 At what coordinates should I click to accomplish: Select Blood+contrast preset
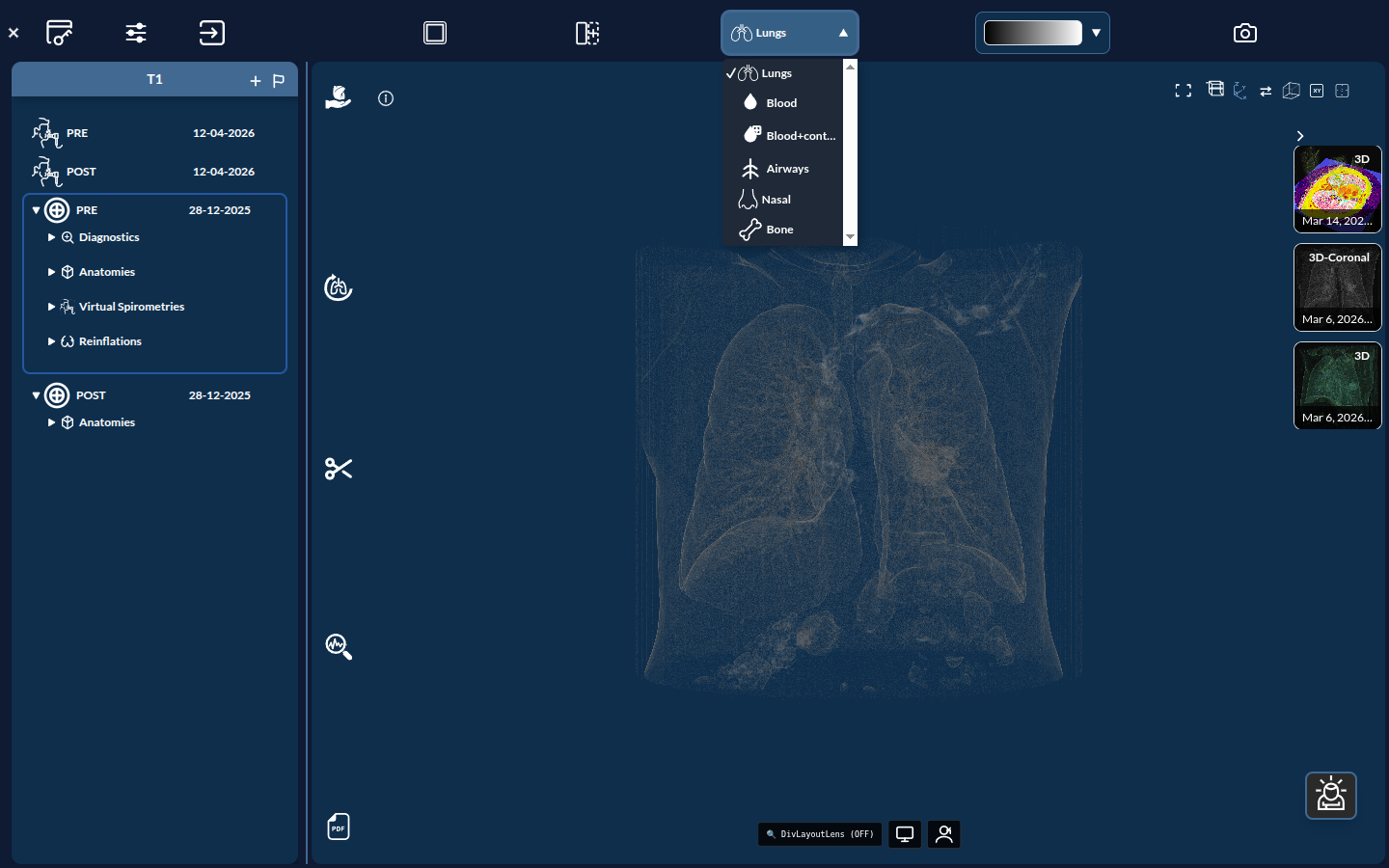click(x=783, y=136)
